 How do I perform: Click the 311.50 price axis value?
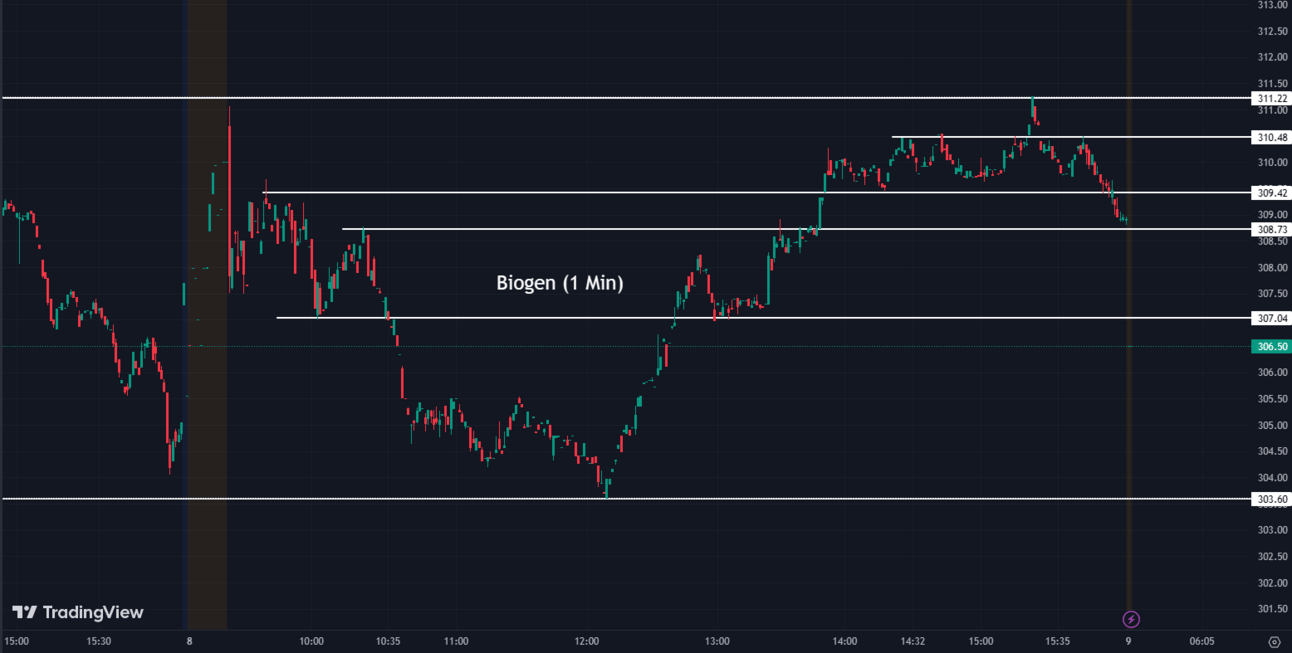1271,83
